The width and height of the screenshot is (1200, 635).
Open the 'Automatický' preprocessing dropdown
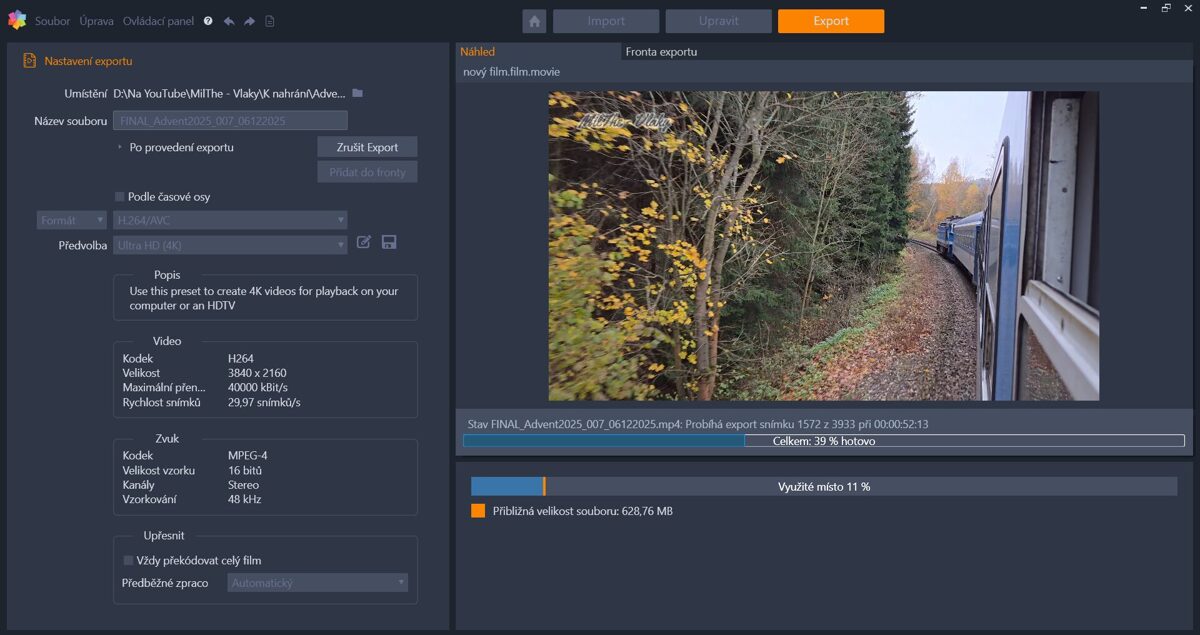coord(317,582)
